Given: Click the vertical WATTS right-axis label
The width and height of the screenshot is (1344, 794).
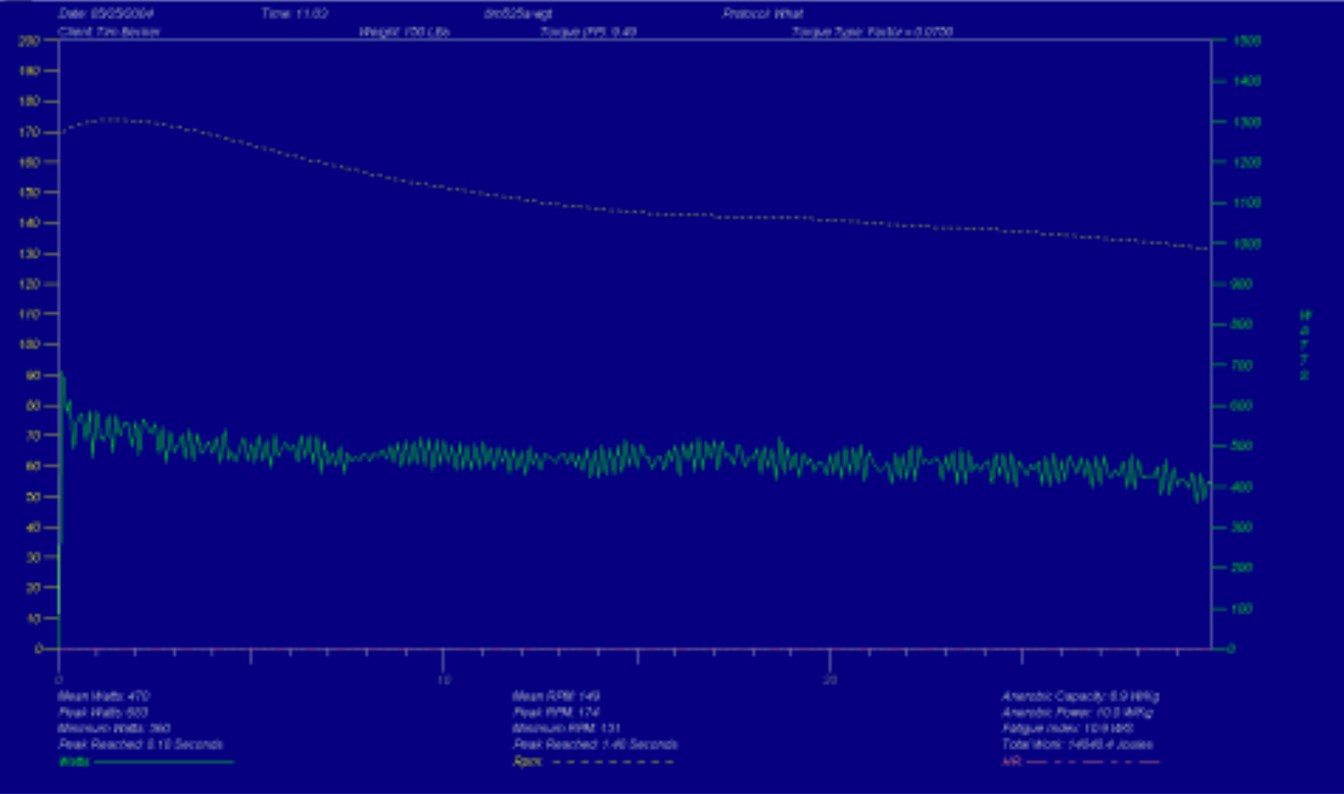Looking at the screenshot, I should click(x=1305, y=345).
